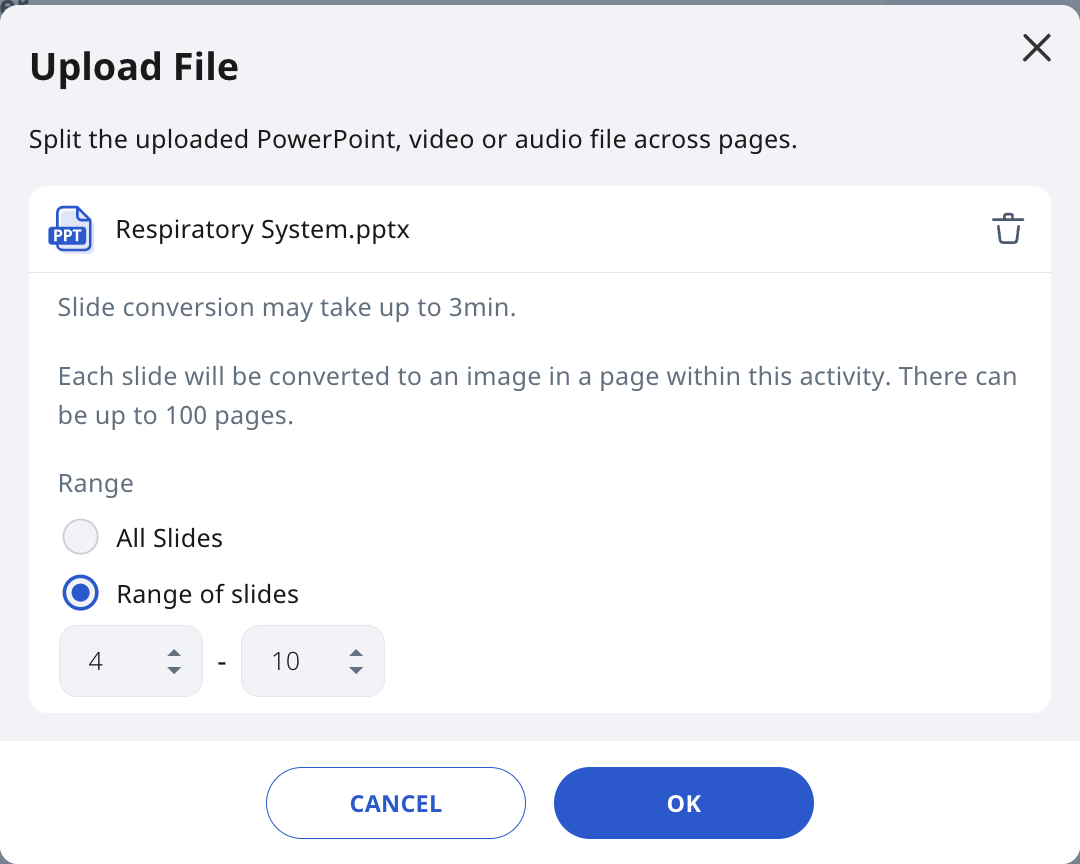Click the PPT file type icon

coord(70,229)
